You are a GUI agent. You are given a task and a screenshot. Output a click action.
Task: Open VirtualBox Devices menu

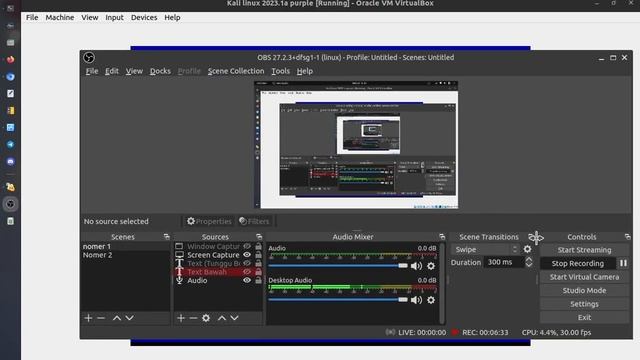click(x=144, y=18)
